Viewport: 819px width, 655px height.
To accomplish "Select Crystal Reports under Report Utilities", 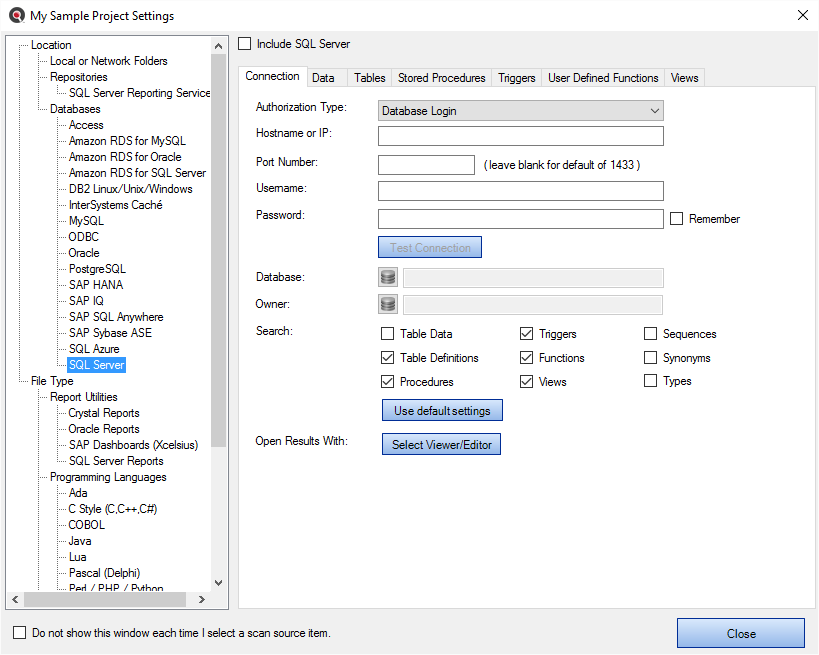I will coord(104,413).
